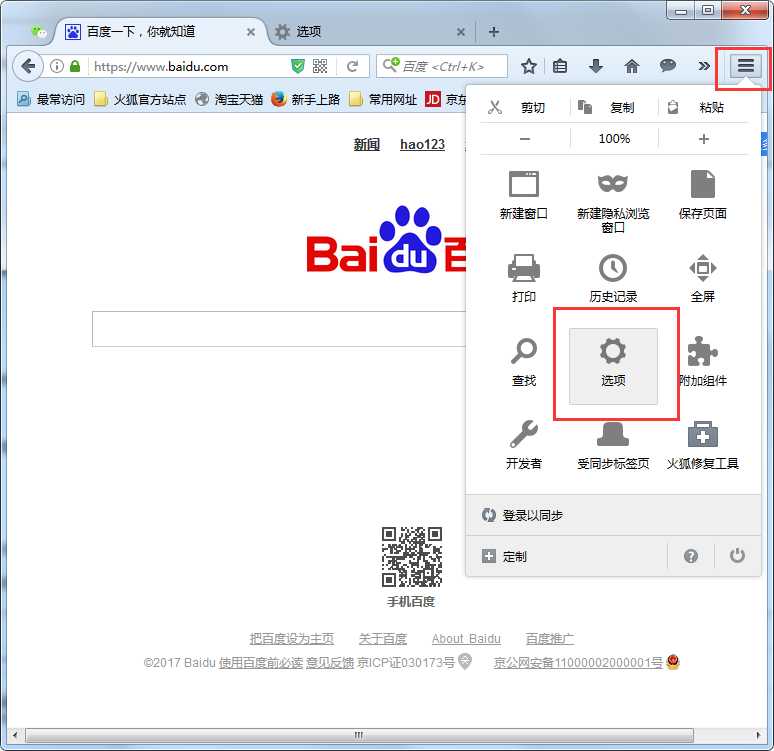774x751 pixels.
Task: Click the Baidu search box in toolbar
Action: click(442, 66)
